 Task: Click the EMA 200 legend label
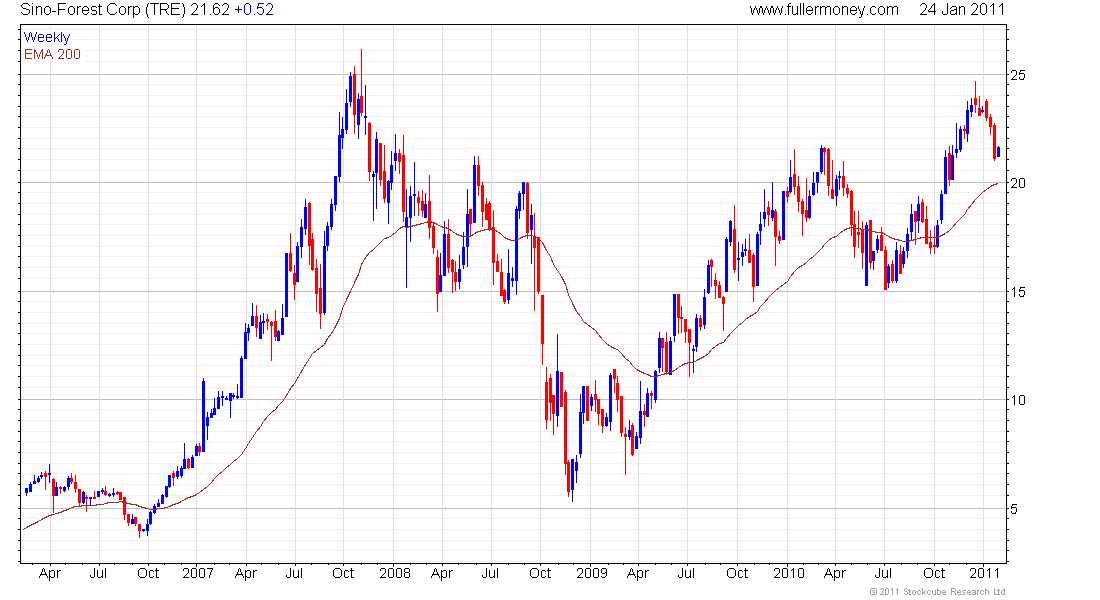[x=52, y=54]
